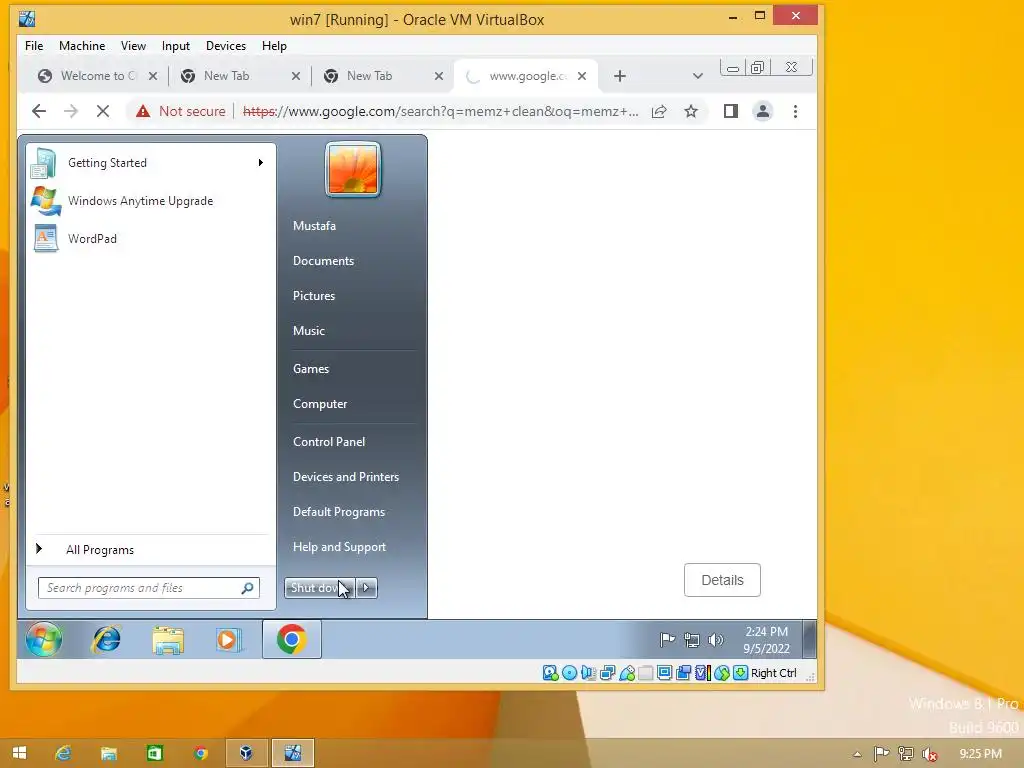1024x768 pixels.
Task: Click Windows 7 clock showing 2:24 PM
Action: click(x=767, y=640)
